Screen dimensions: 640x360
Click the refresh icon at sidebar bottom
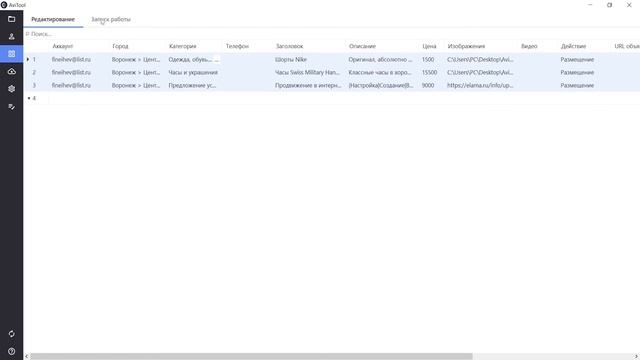pos(11,334)
